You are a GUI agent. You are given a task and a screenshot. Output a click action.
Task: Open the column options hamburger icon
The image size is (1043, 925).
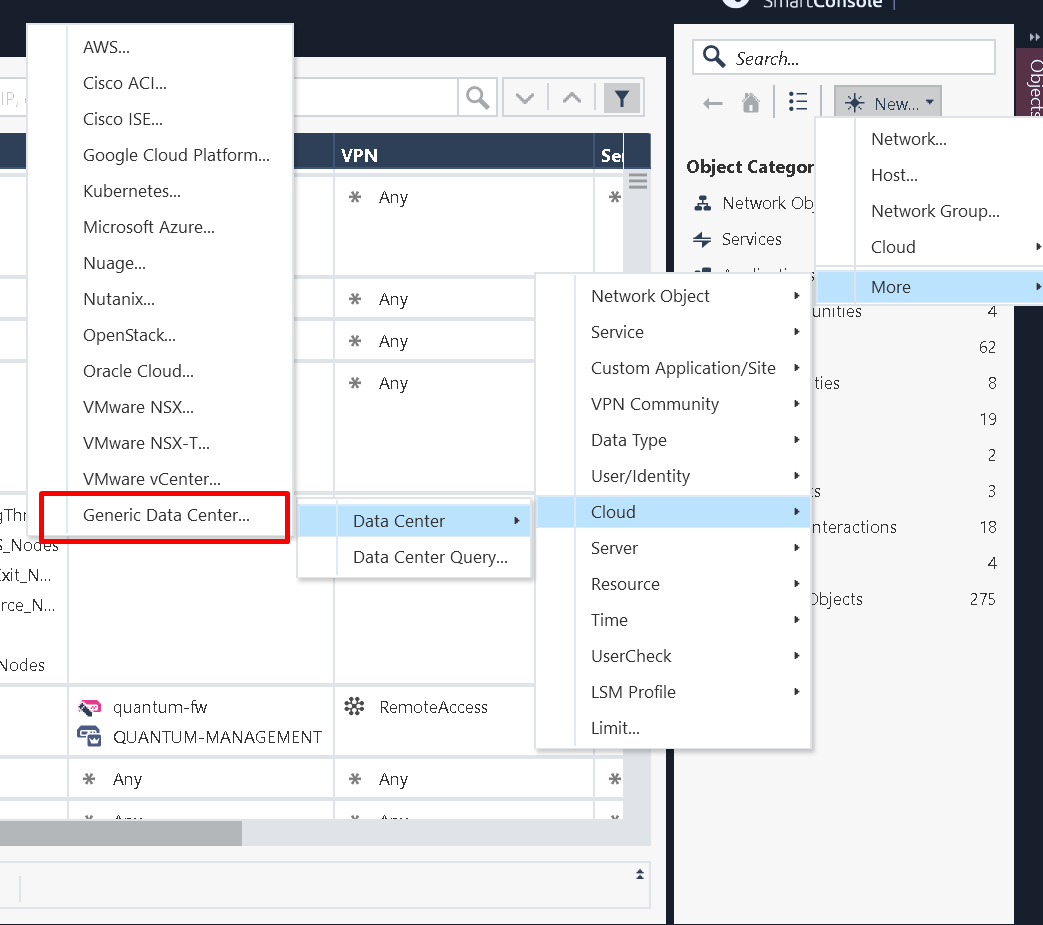click(638, 181)
